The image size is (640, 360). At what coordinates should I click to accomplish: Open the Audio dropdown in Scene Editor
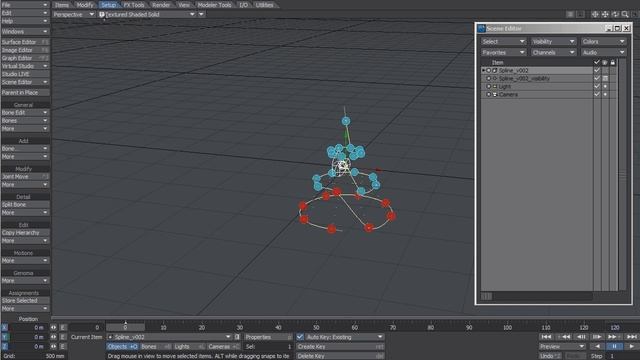tap(604, 53)
